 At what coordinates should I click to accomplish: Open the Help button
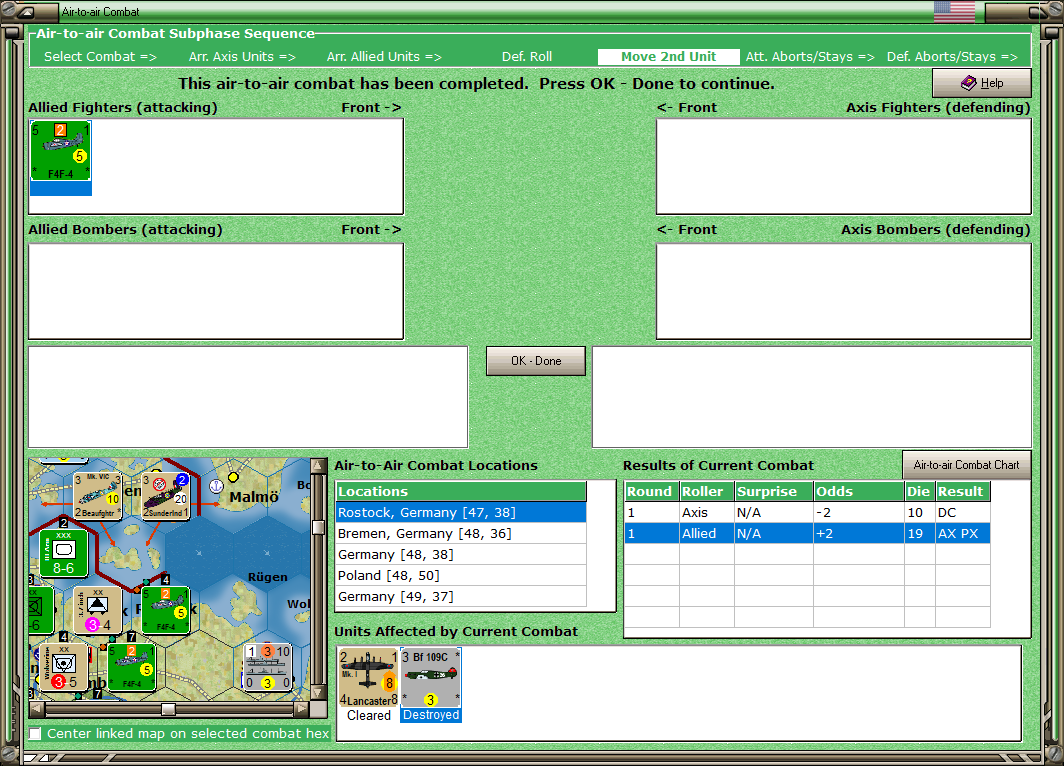click(982, 83)
